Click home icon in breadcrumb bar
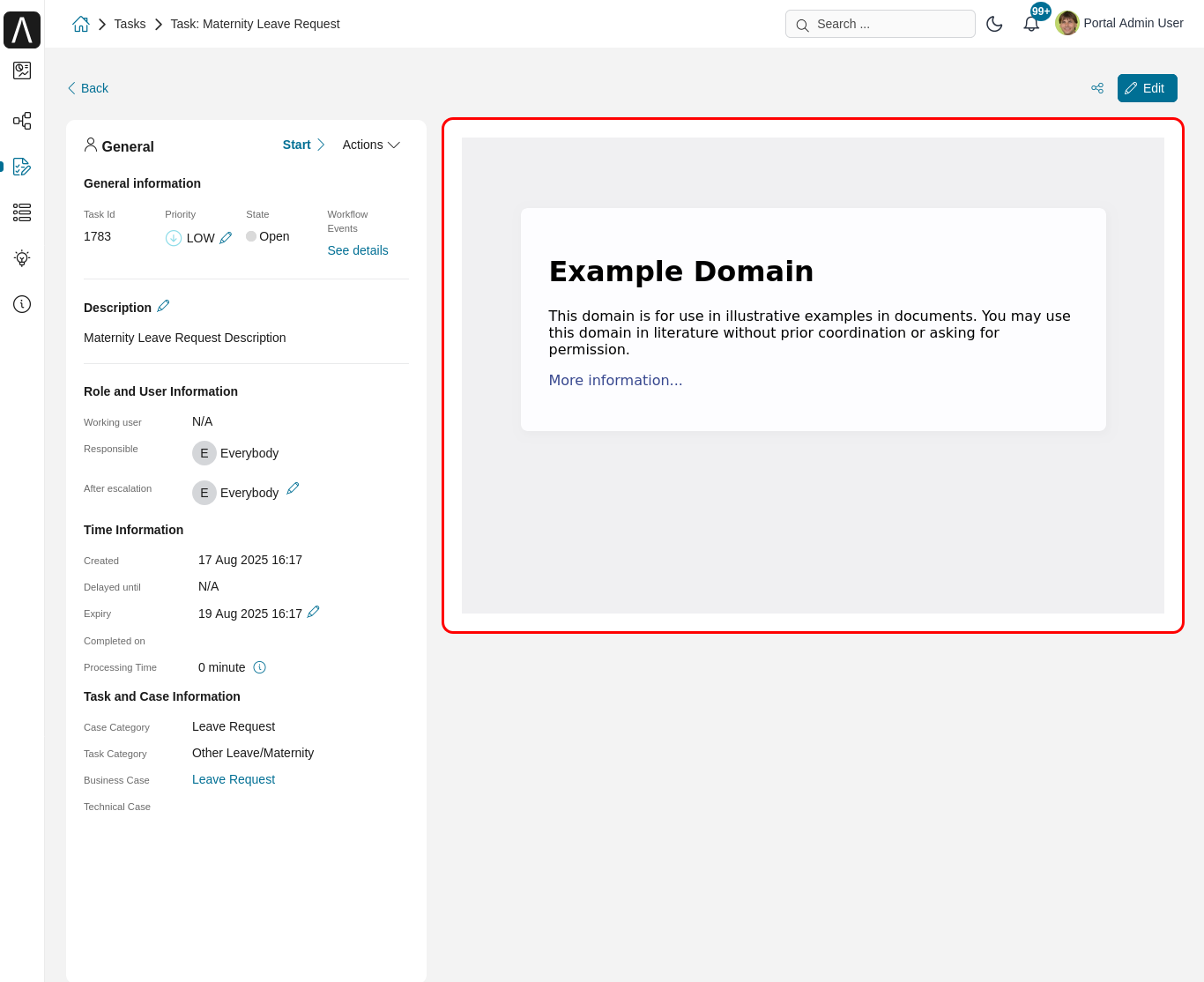 80,24
